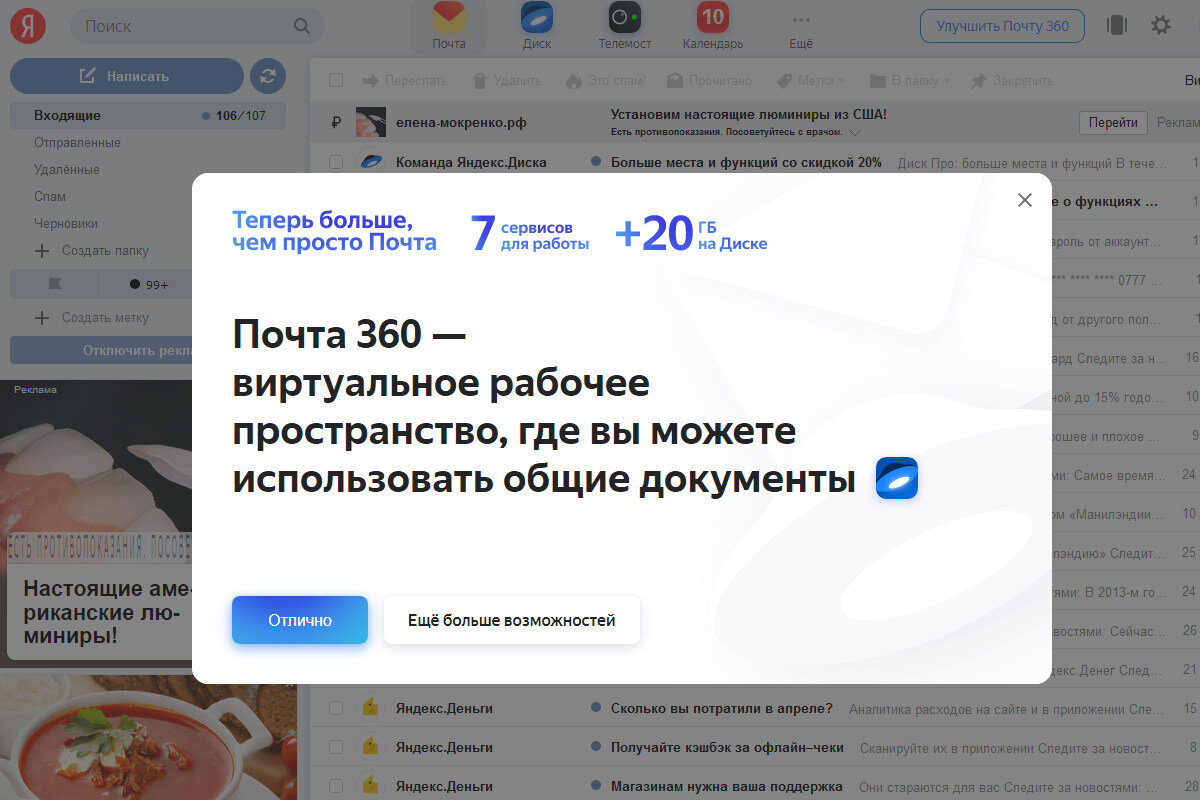1200x800 pixels.
Task: Open the Ещё services menu
Action: coord(801,28)
